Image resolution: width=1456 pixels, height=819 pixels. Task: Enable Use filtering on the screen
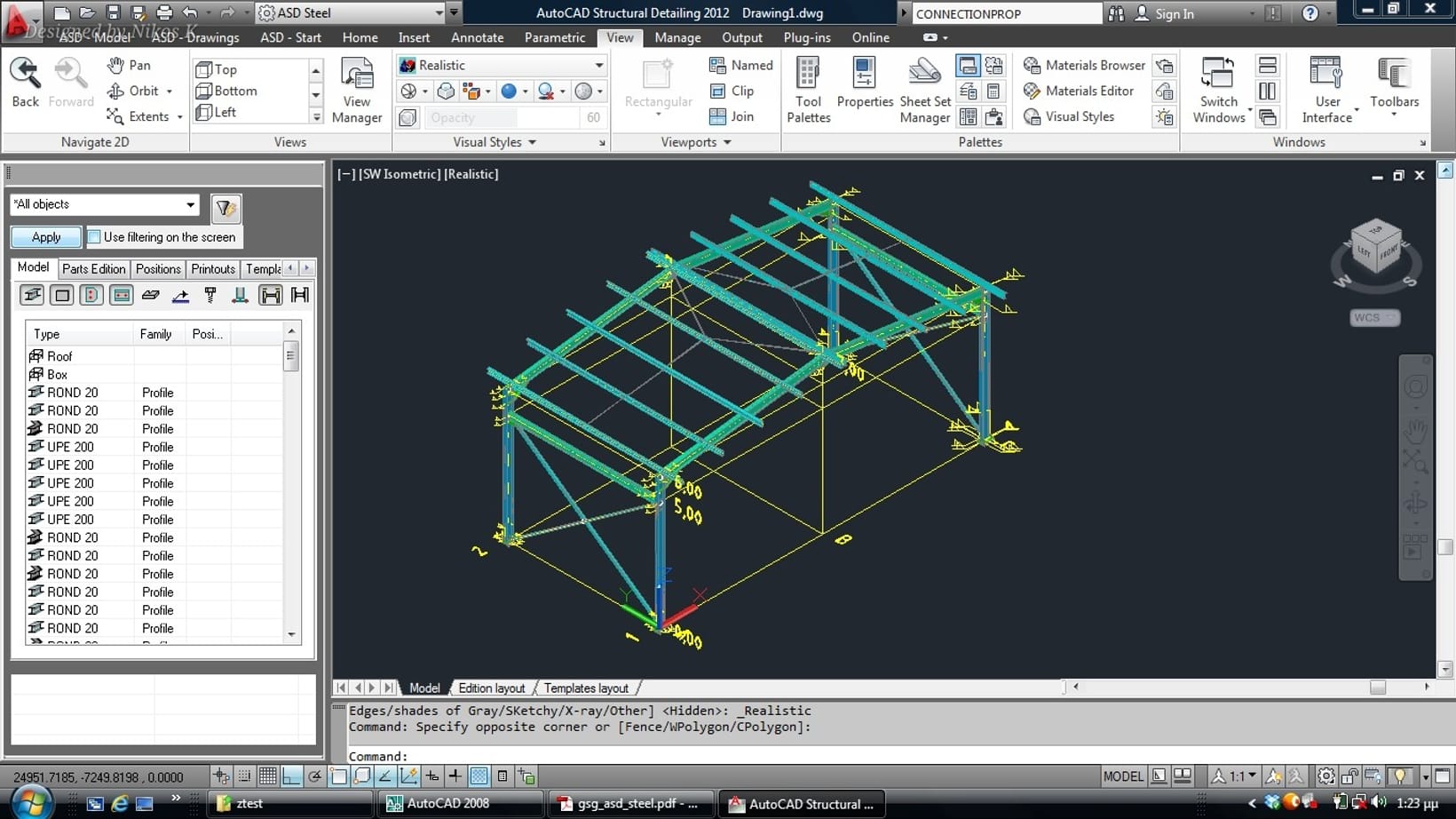point(94,237)
